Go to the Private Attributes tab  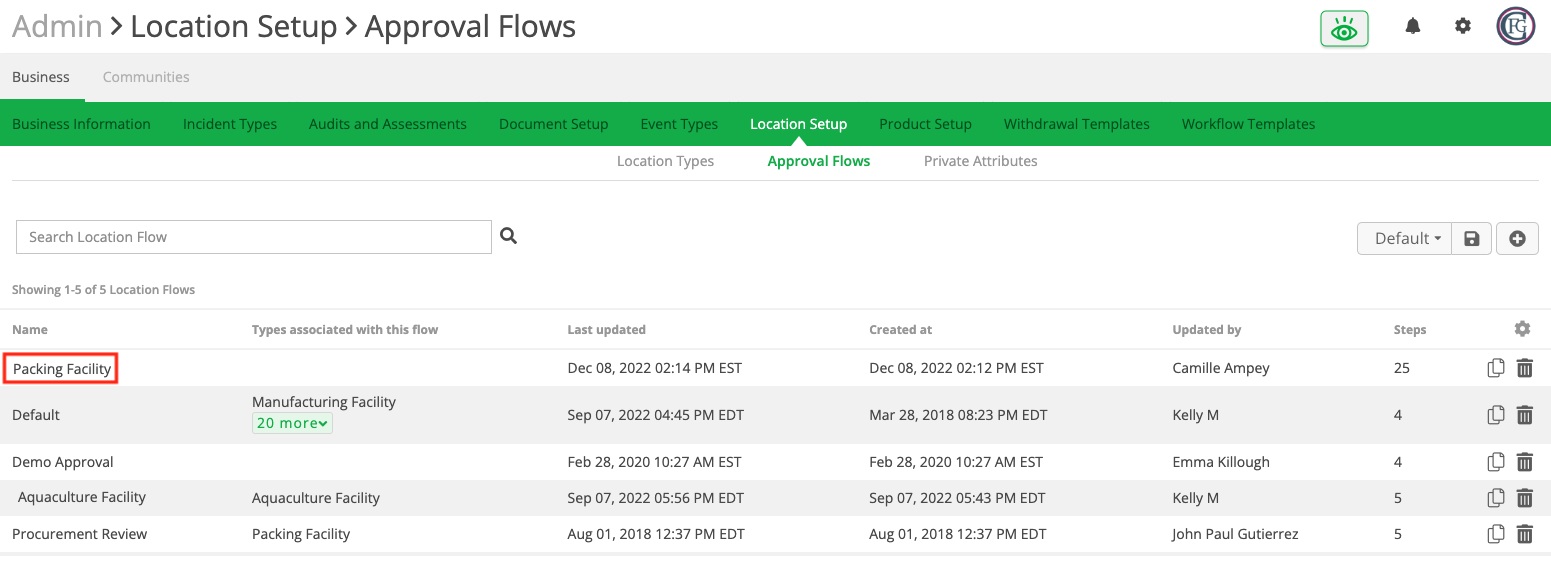pos(980,161)
